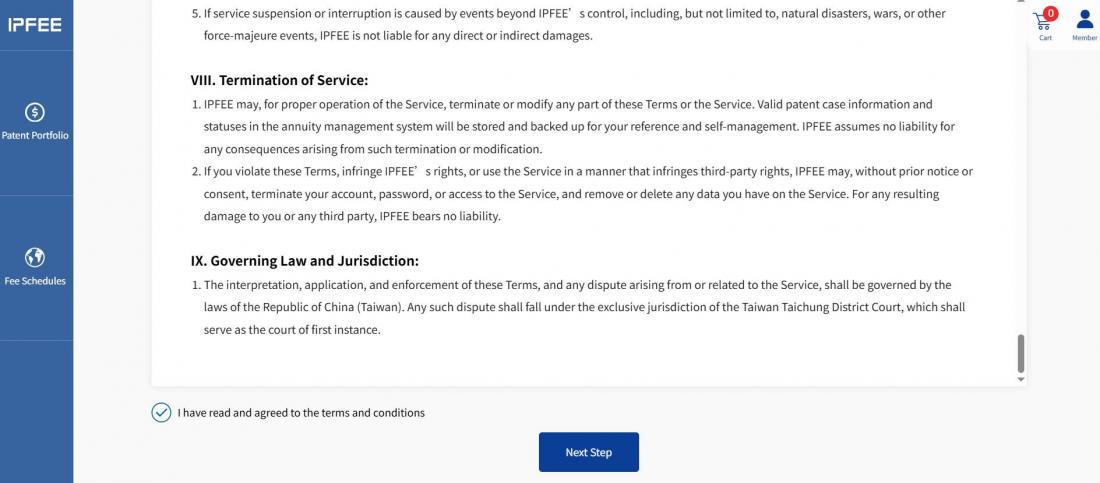The width and height of the screenshot is (1100, 483).
Task: Click the Member text label
Action: point(1085,38)
